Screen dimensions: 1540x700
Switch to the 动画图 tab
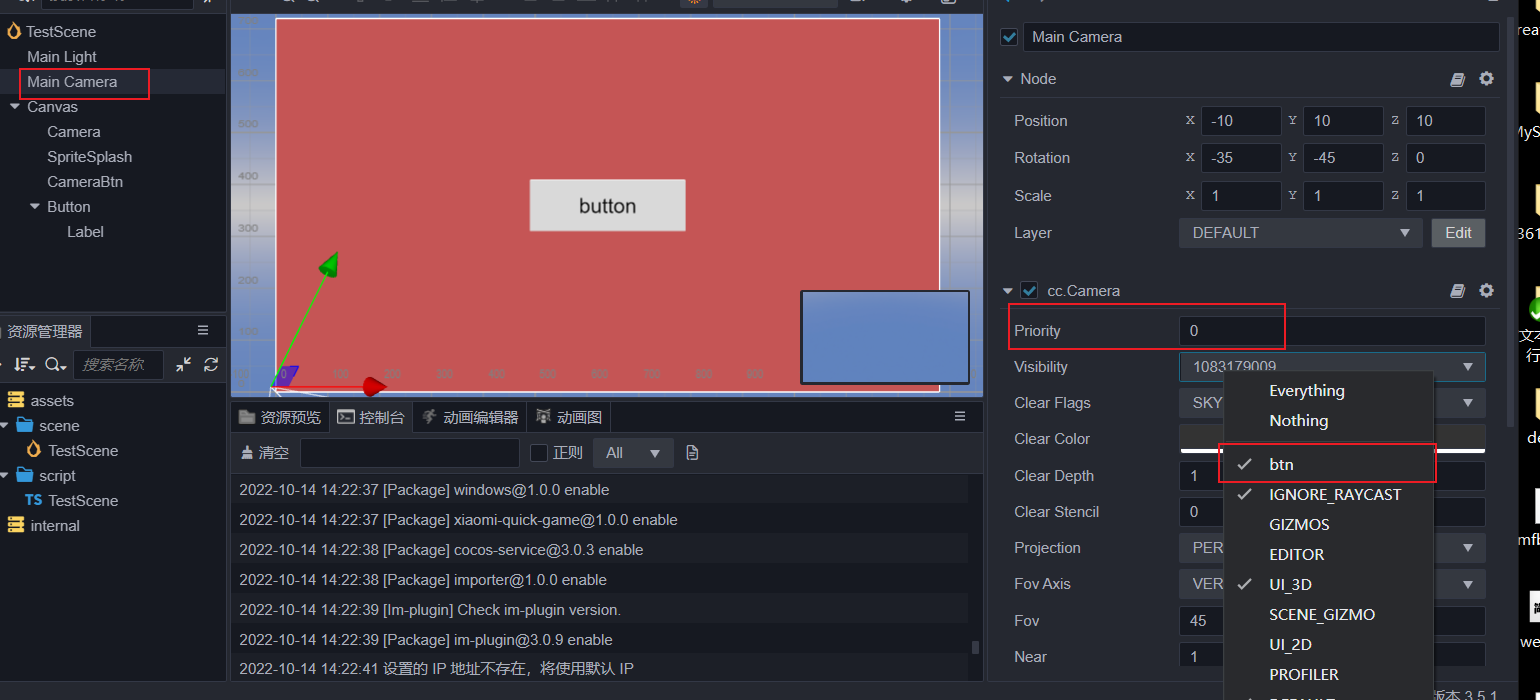coord(568,417)
